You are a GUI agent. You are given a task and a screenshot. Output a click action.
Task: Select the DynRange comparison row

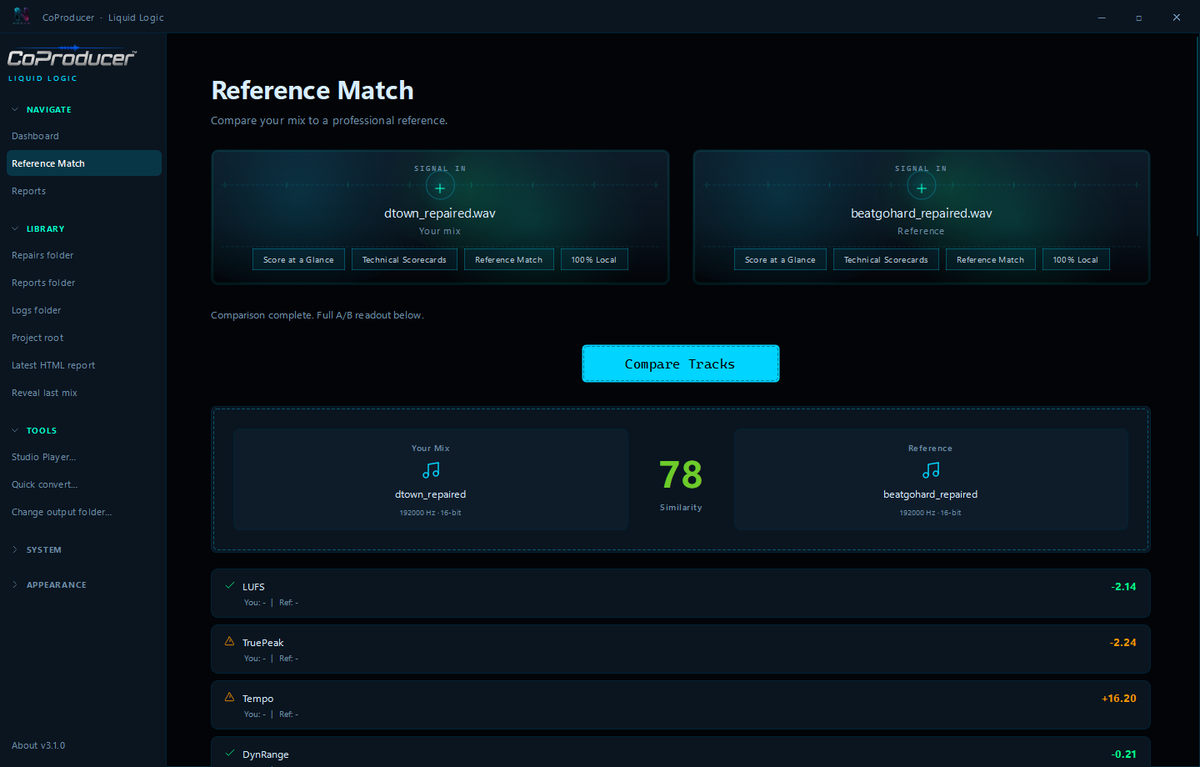(x=680, y=752)
